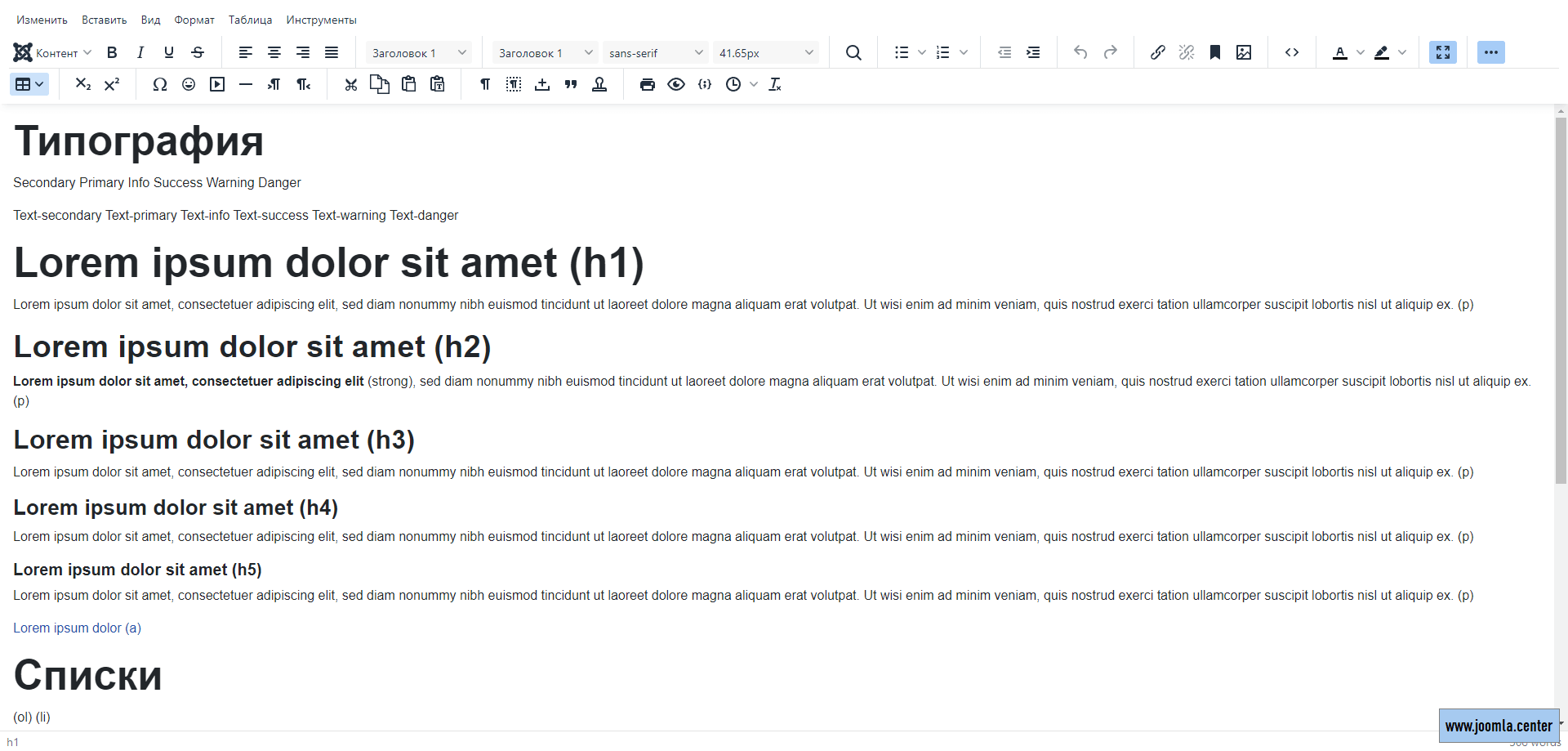Toggle bold formatting
1568x751 pixels.
pyautogui.click(x=112, y=52)
